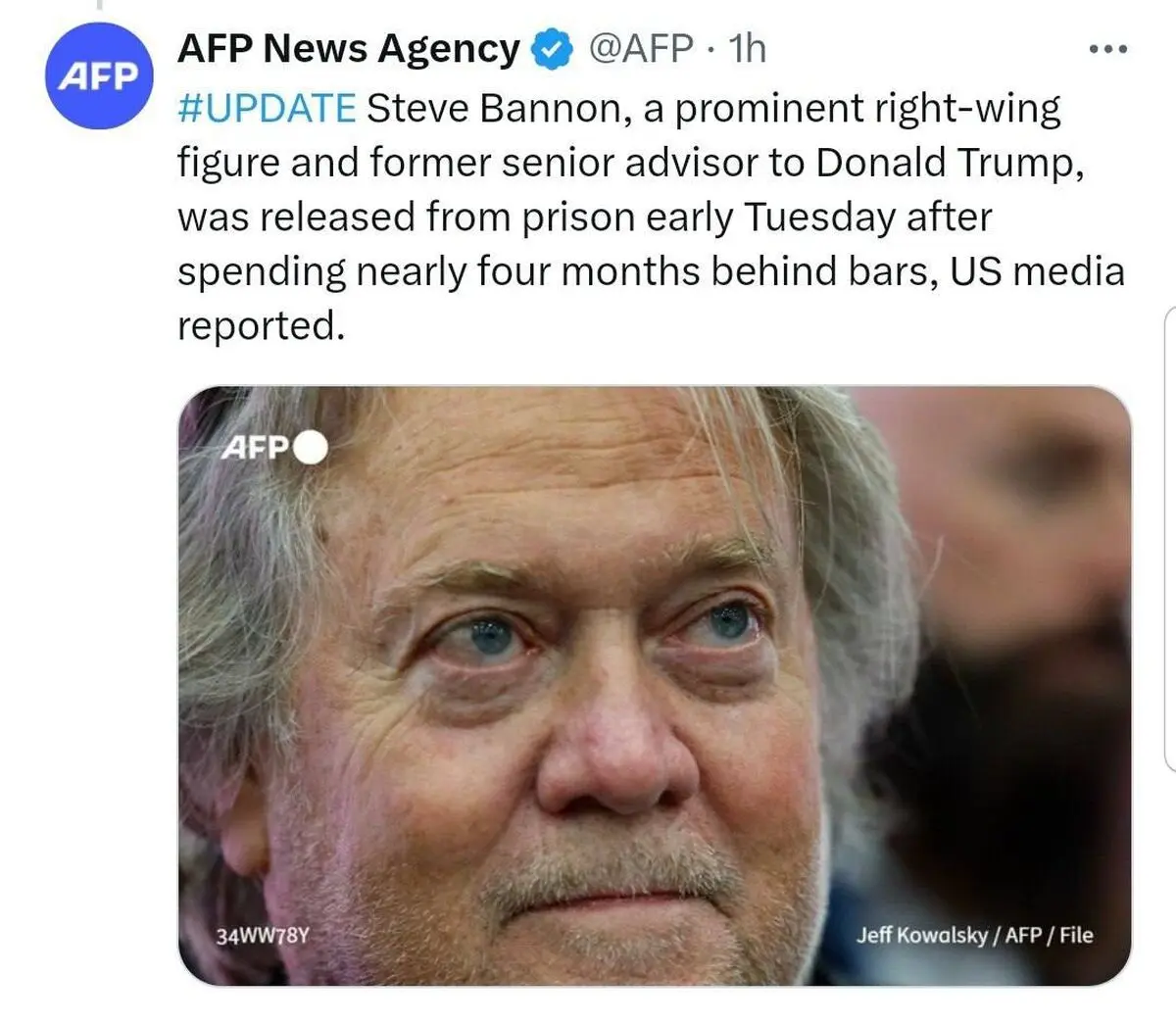
Task: Click the 34WW78Y image ID label
Action: (263, 935)
